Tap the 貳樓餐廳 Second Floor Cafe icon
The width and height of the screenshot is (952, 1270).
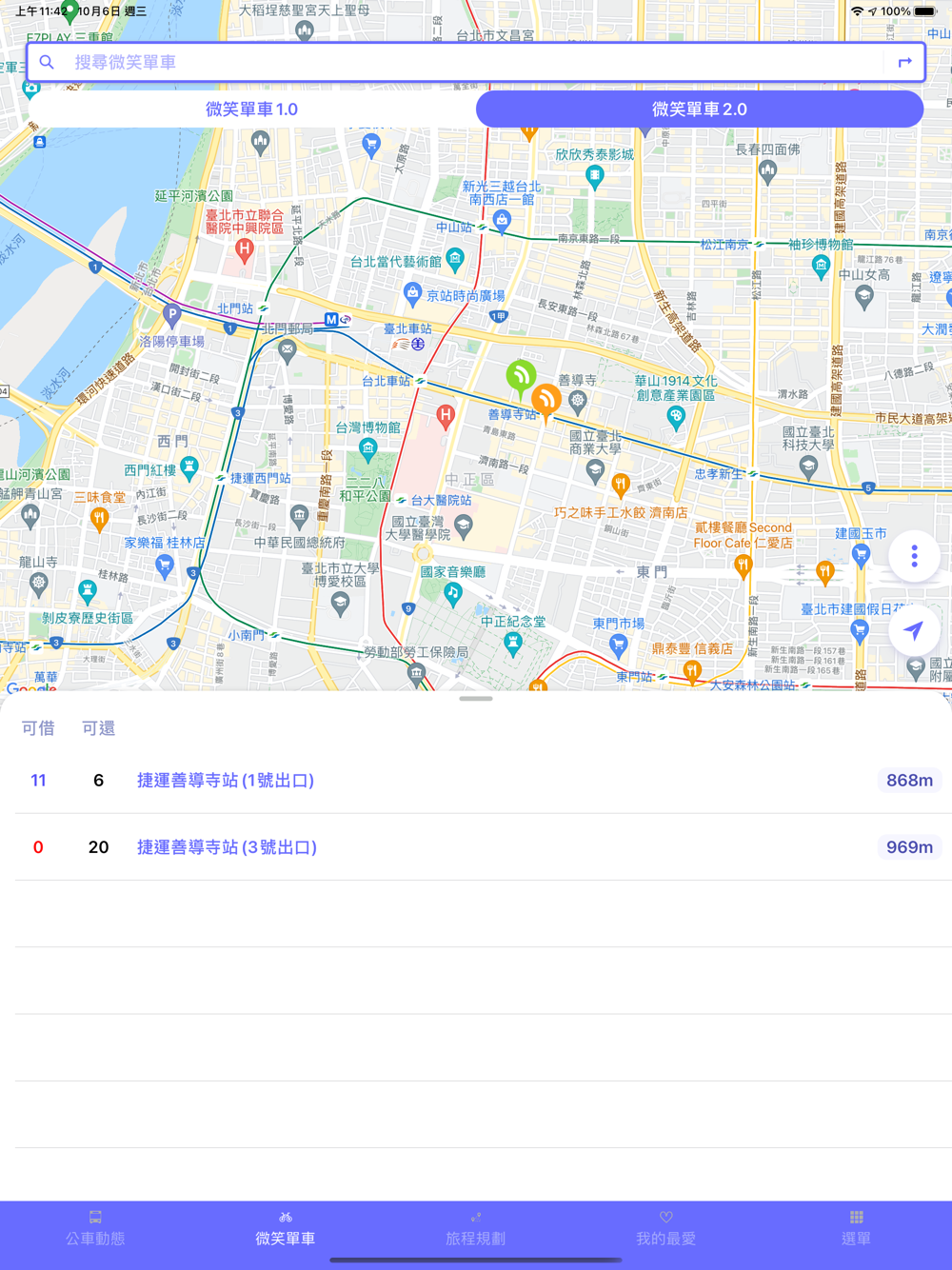coord(744,566)
